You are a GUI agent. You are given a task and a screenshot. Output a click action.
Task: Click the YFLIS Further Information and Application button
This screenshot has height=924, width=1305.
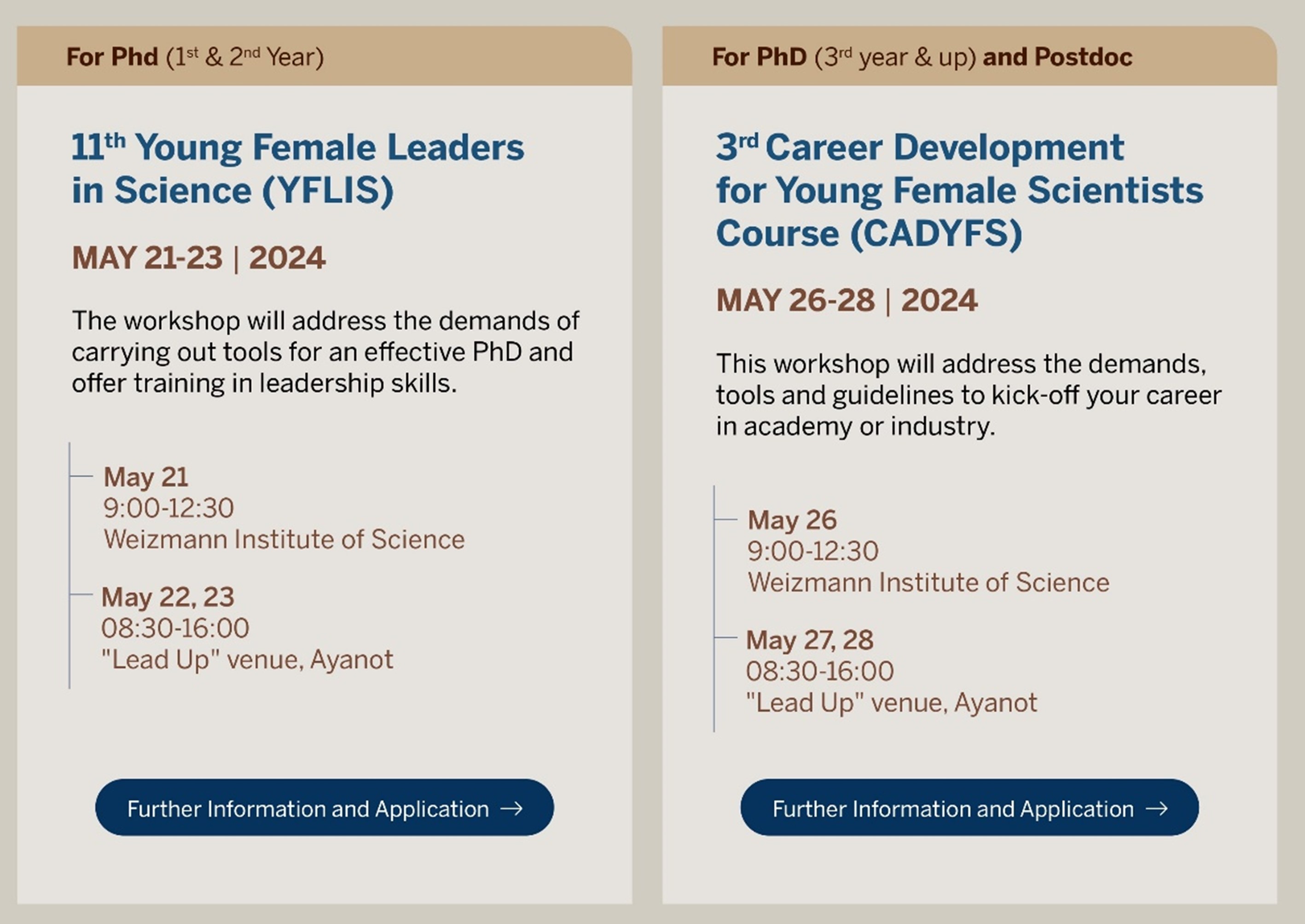pos(324,808)
